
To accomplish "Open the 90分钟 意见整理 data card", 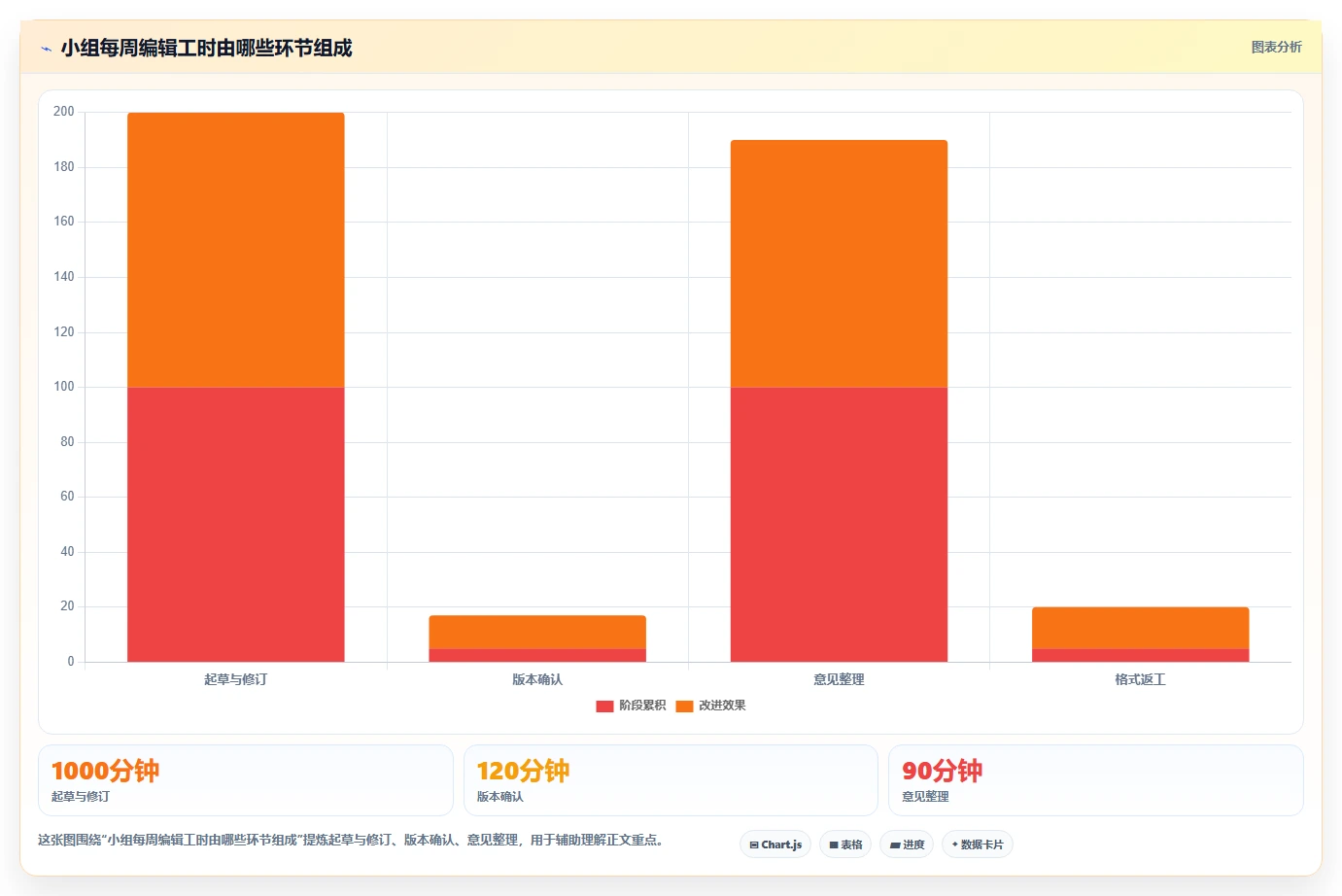I will (1095, 780).
